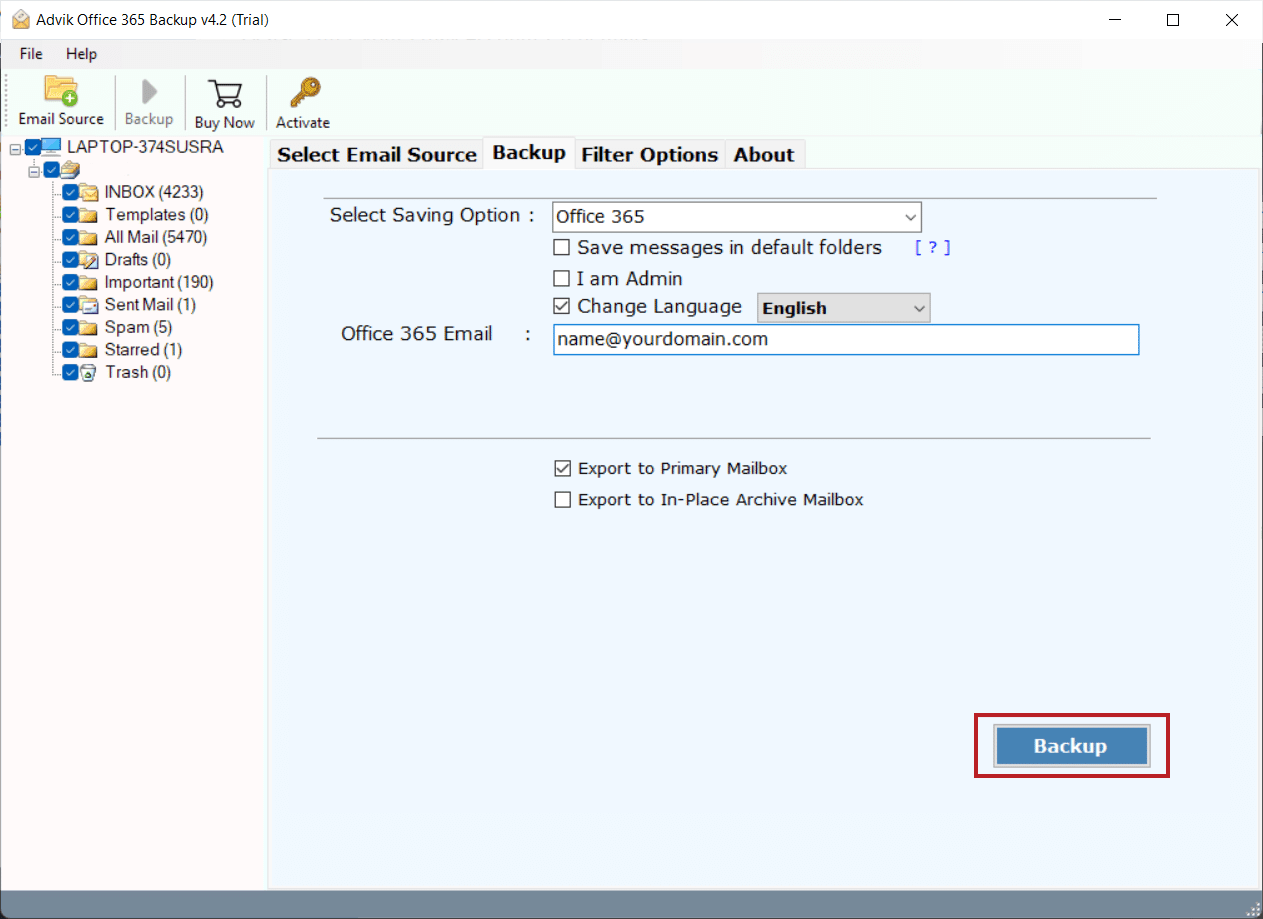
Task: Uncheck the mailbox account node checkbox
Action: (x=51, y=170)
